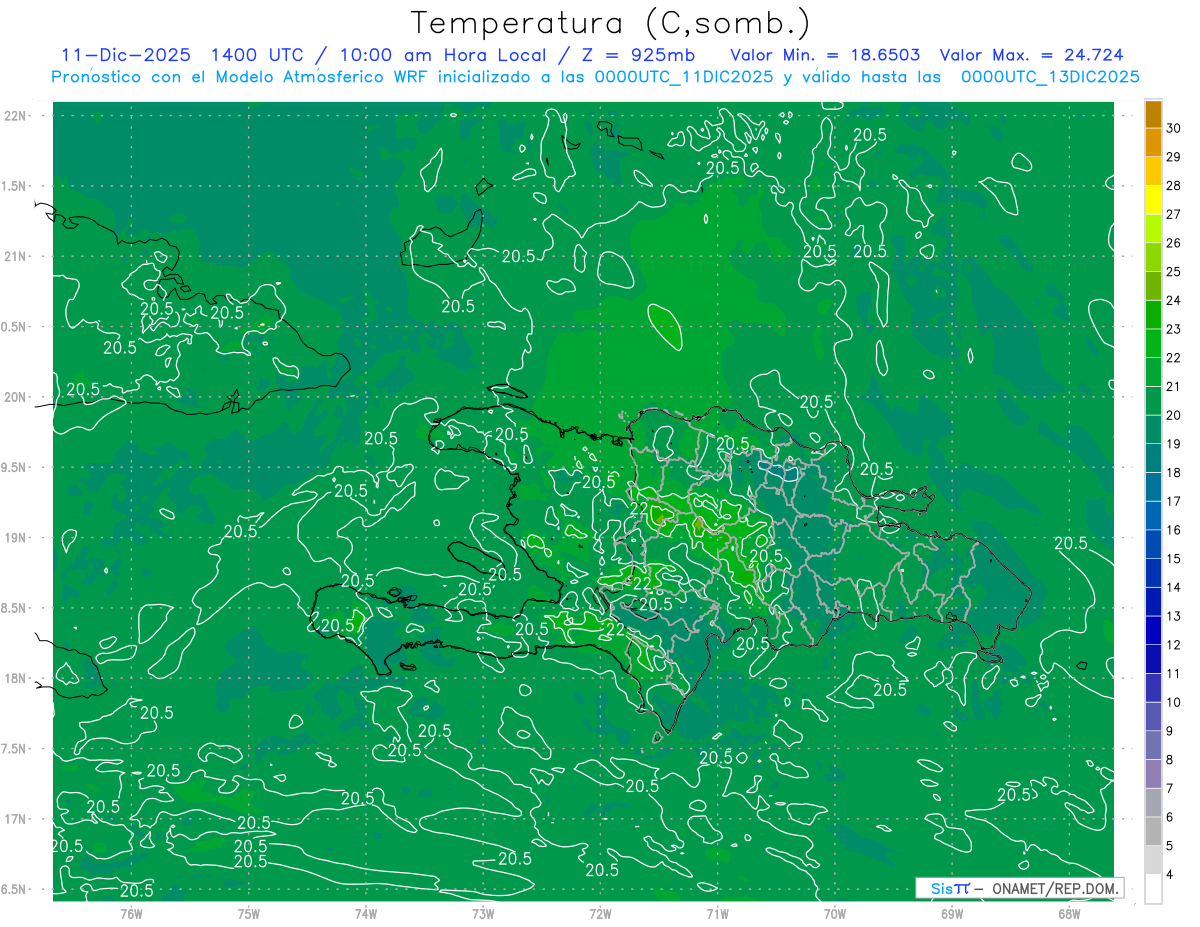Click the yellow legend swatch between 27 and 28
The width and height of the screenshot is (1200, 927).
pyautogui.click(x=1154, y=200)
